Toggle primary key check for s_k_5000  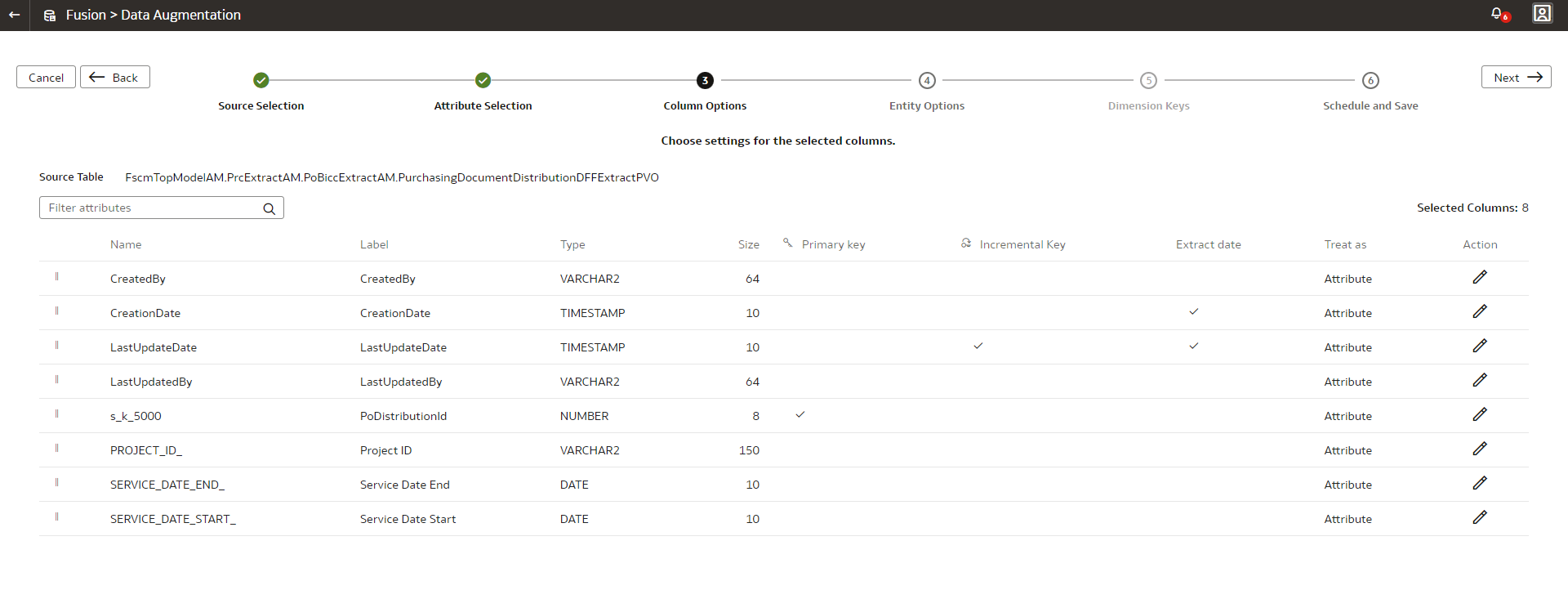tap(800, 415)
